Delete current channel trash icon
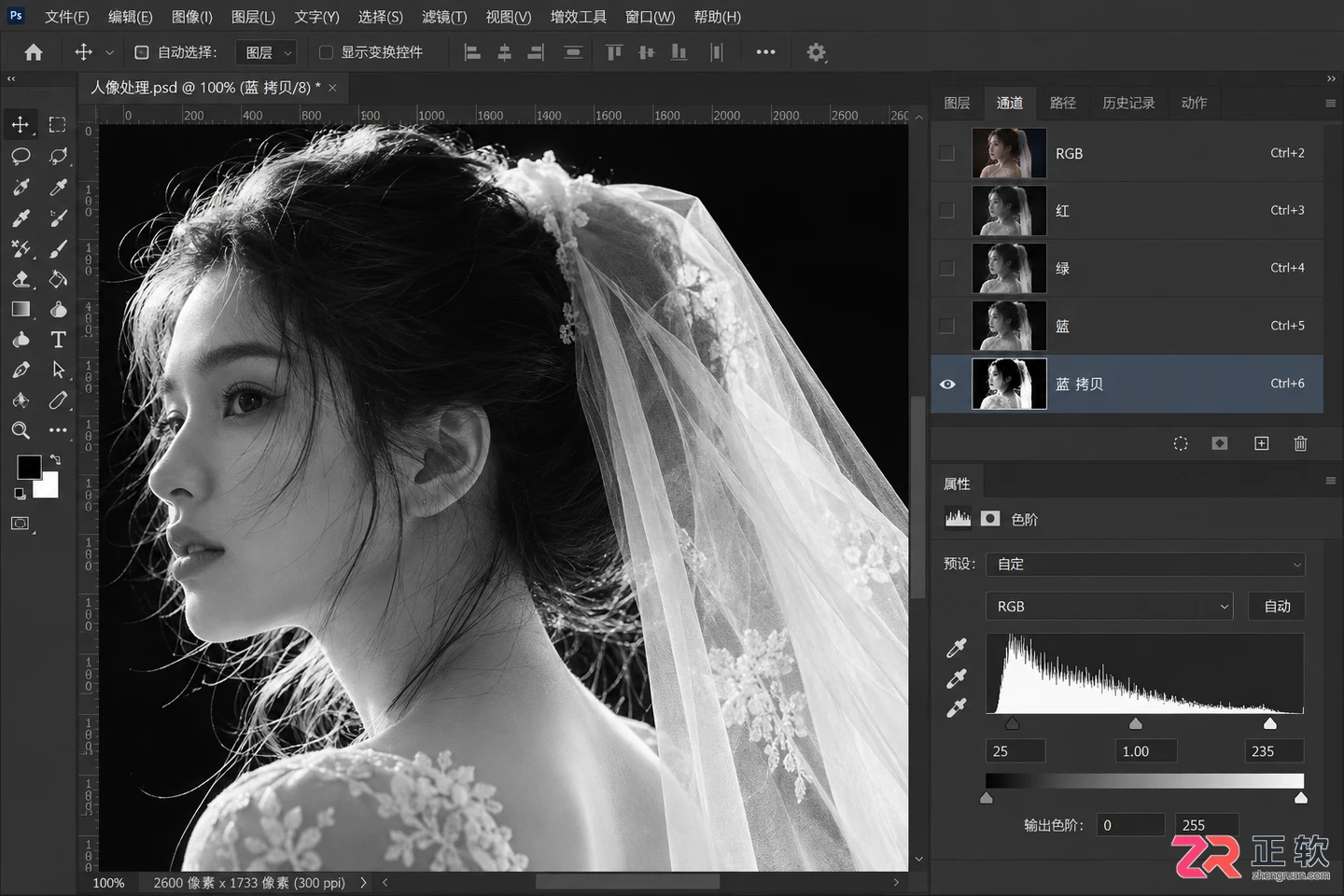The image size is (1344, 896). click(x=1300, y=443)
